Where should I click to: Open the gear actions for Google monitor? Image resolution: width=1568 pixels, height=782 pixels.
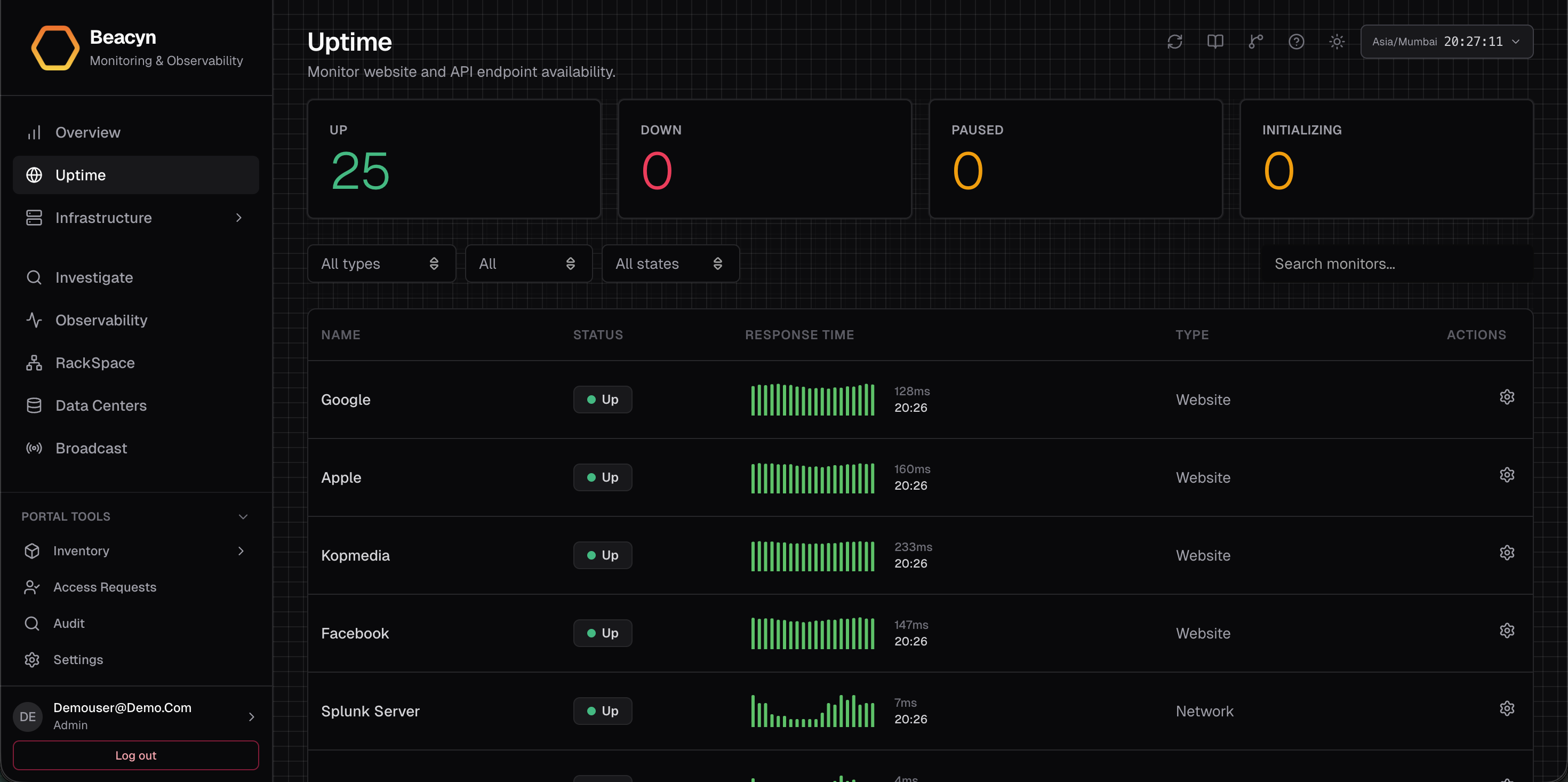[1507, 397]
